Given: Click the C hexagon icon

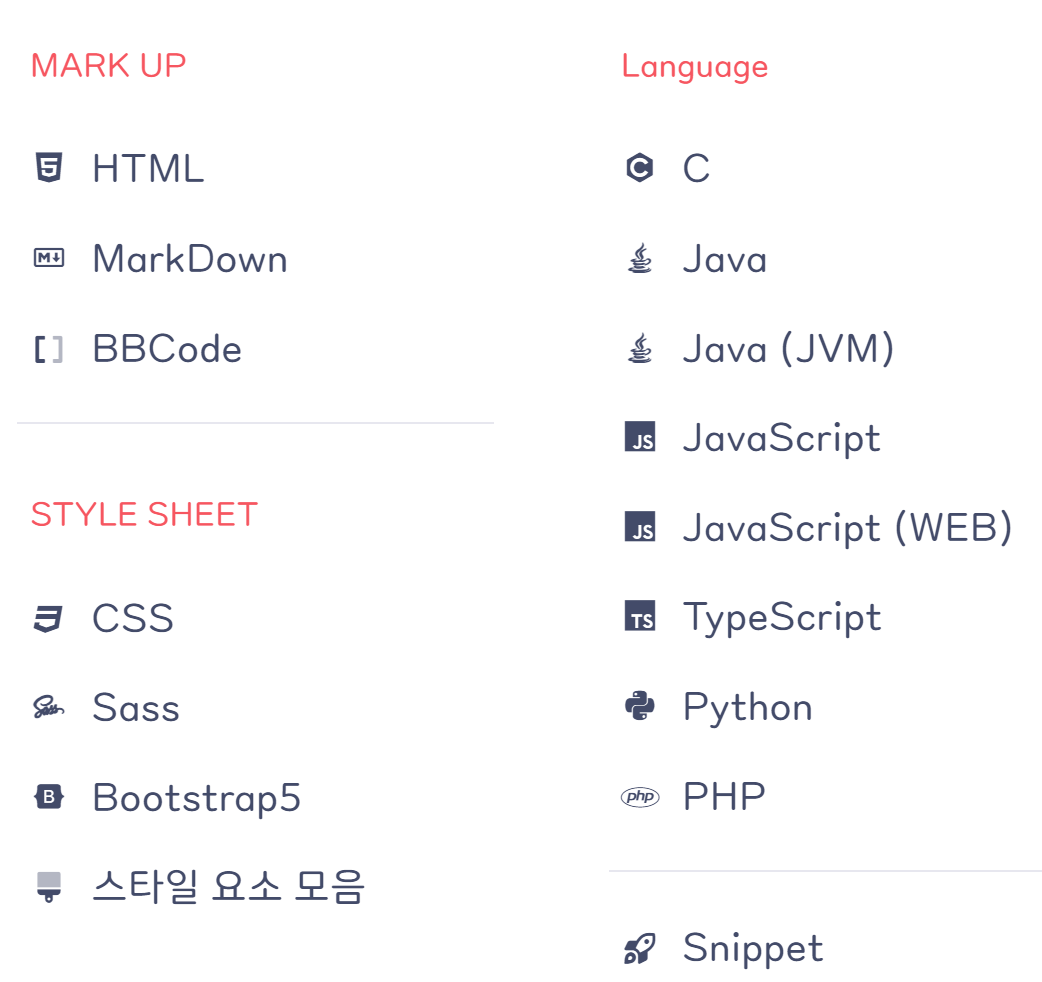Looking at the screenshot, I should tap(639, 167).
